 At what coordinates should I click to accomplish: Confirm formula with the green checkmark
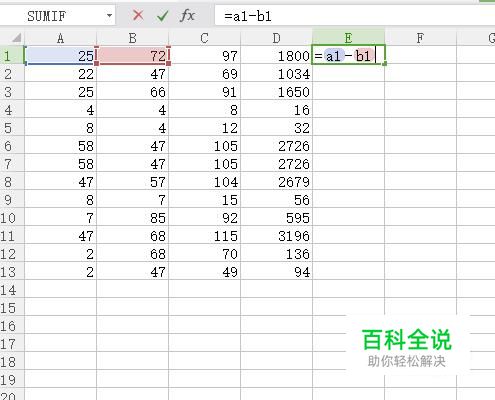[x=162, y=15]
